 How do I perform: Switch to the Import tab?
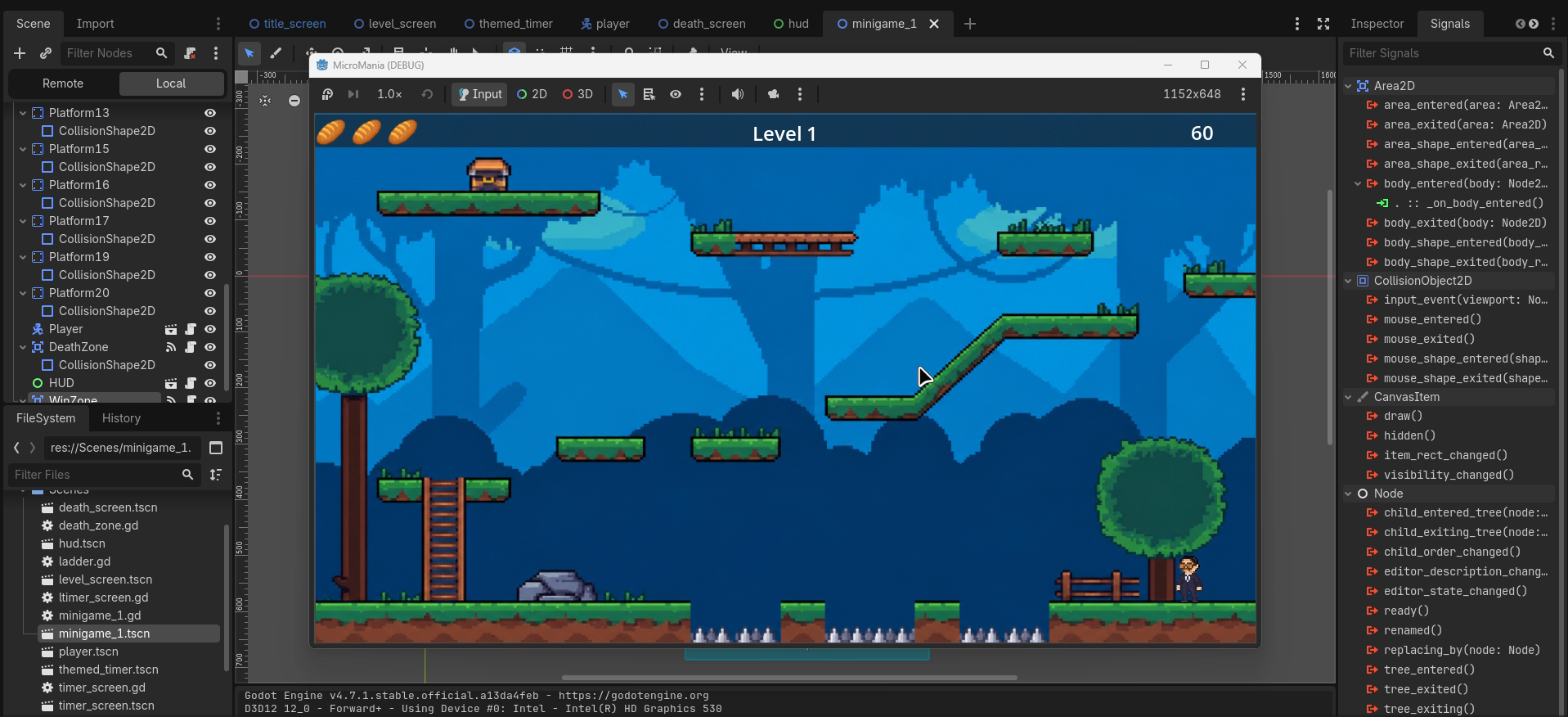click(x=95, y=24)
